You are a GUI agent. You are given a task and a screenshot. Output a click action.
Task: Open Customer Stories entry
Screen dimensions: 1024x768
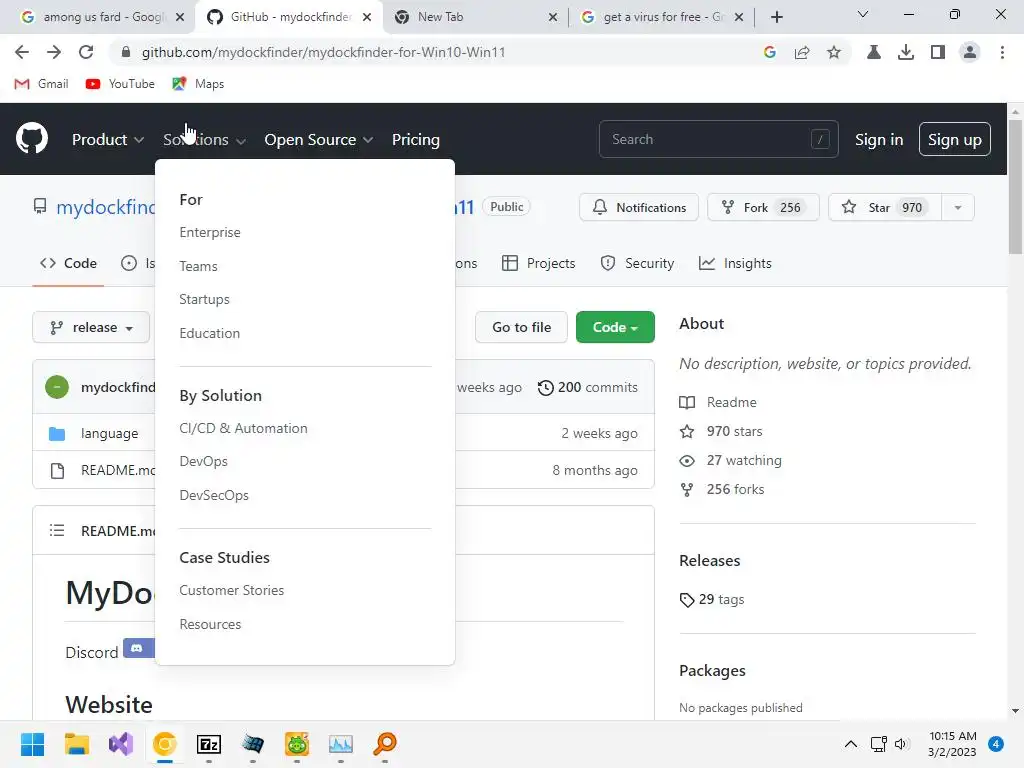232,590
